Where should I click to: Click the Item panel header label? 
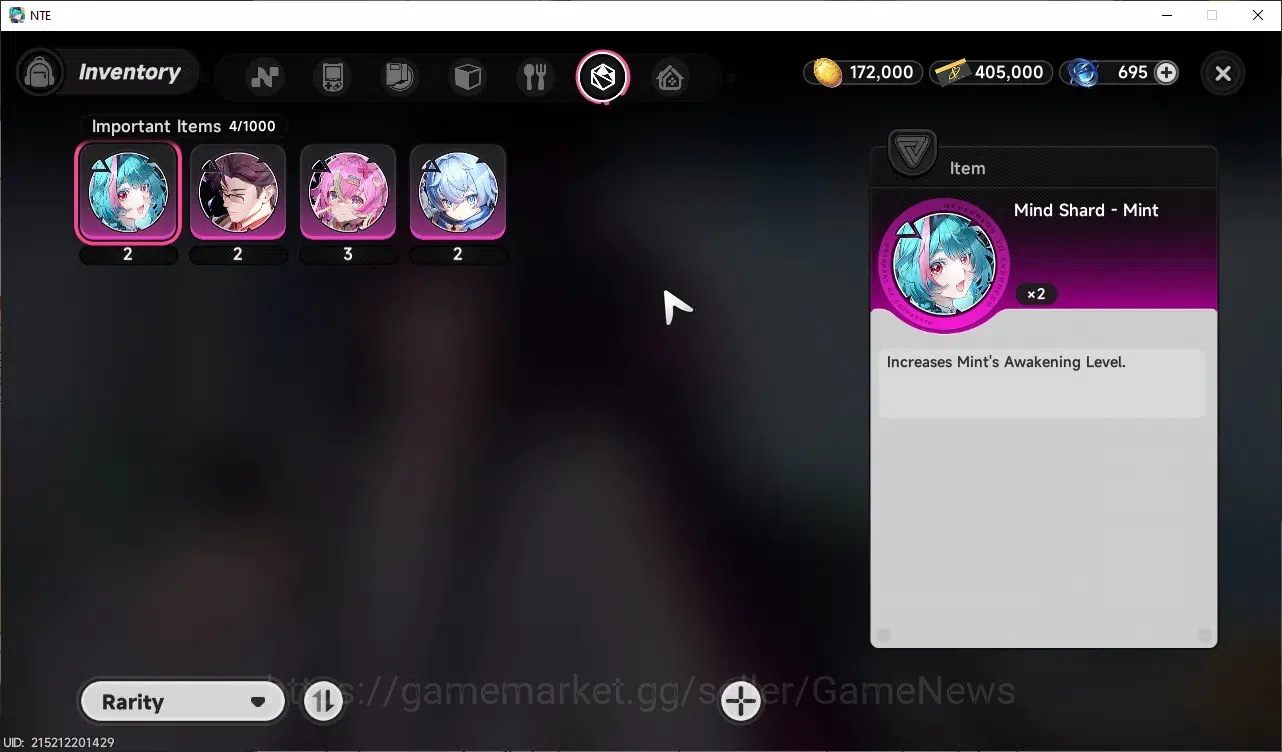pos(967,168)
